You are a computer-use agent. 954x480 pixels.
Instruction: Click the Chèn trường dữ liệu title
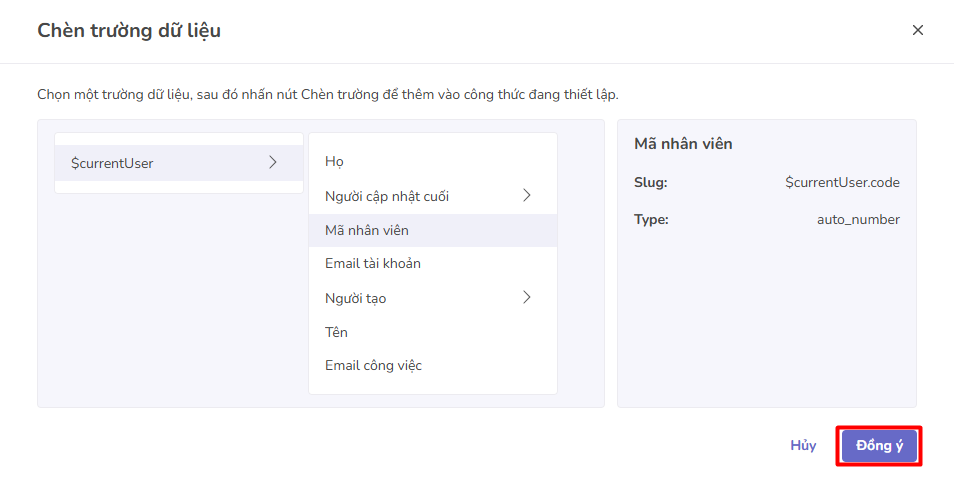coord(129,31)
